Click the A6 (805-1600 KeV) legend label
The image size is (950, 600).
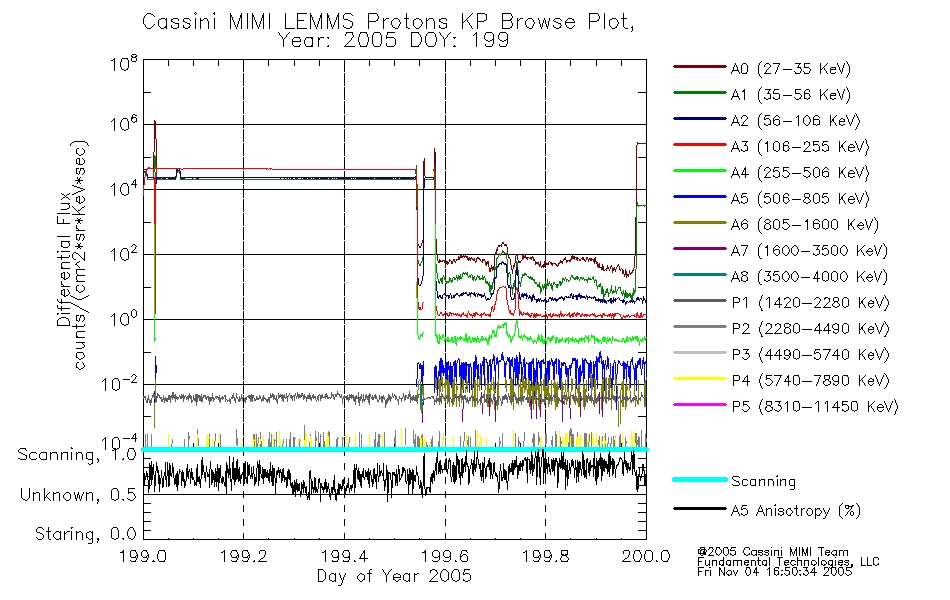pos(805,225)
